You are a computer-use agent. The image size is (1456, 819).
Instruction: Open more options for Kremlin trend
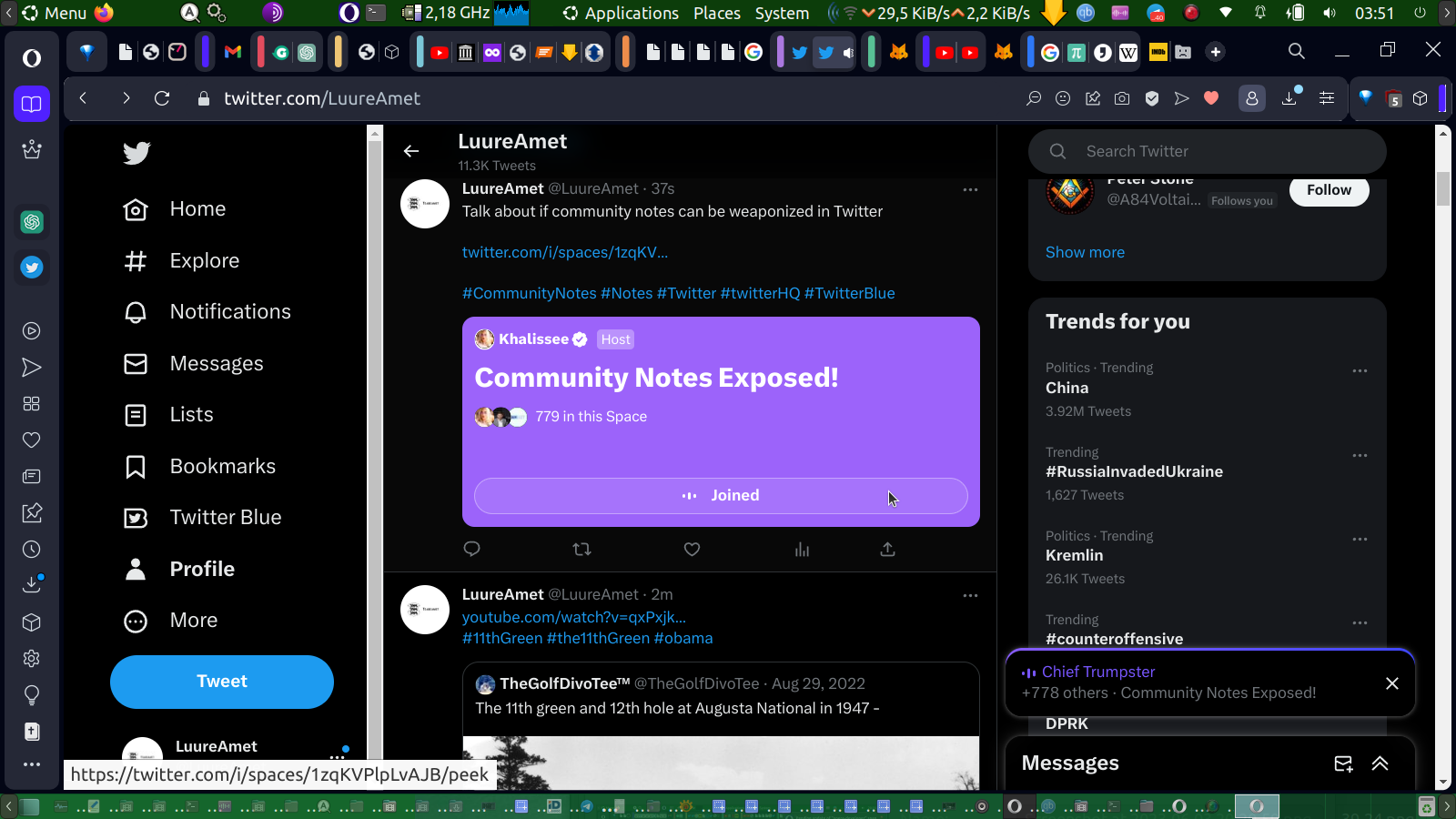pyautogui.click(x=1360, y=539)
